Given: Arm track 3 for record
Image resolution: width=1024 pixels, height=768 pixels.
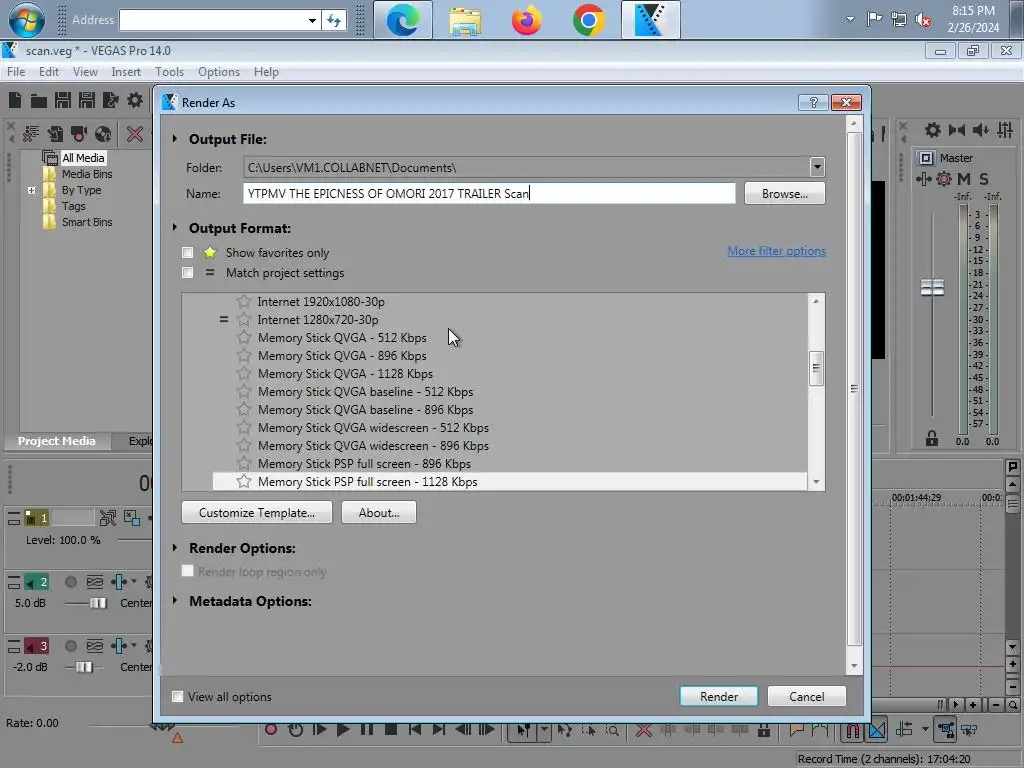Looking at the screenshot, I should (71, 646).
